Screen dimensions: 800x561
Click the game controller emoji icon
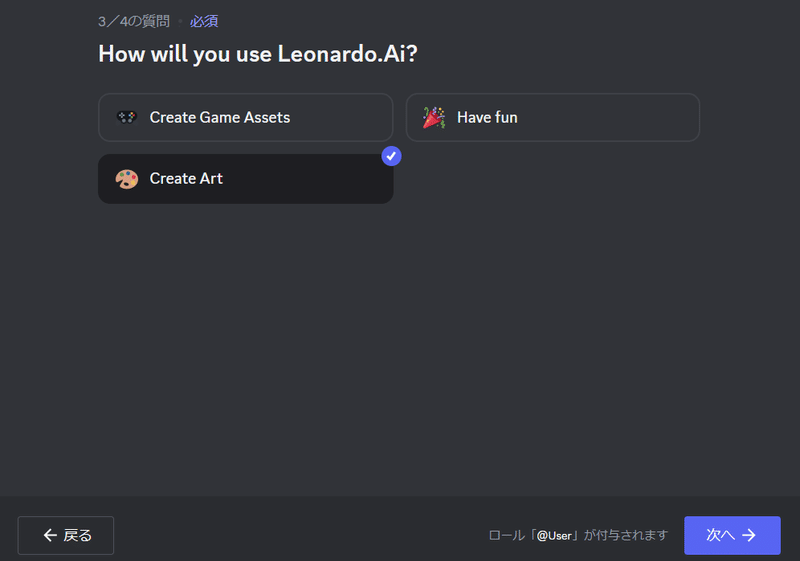tap(127, 118)
